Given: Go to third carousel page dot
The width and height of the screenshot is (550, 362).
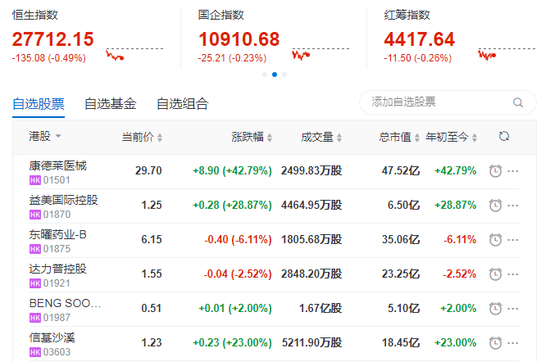Looking at the screenshot, I should 284,74.
